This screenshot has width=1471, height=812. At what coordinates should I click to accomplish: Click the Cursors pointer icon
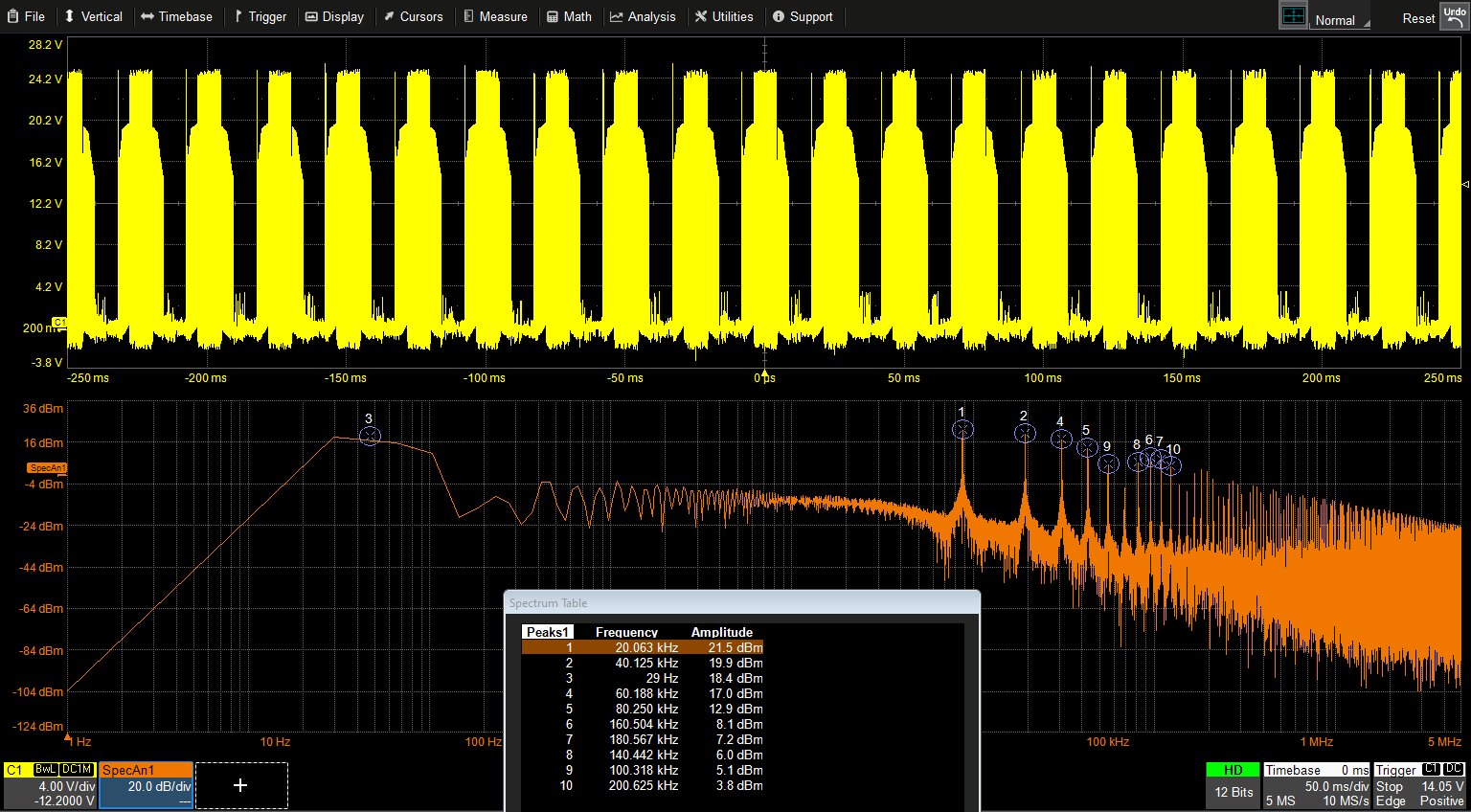[387, 15]
